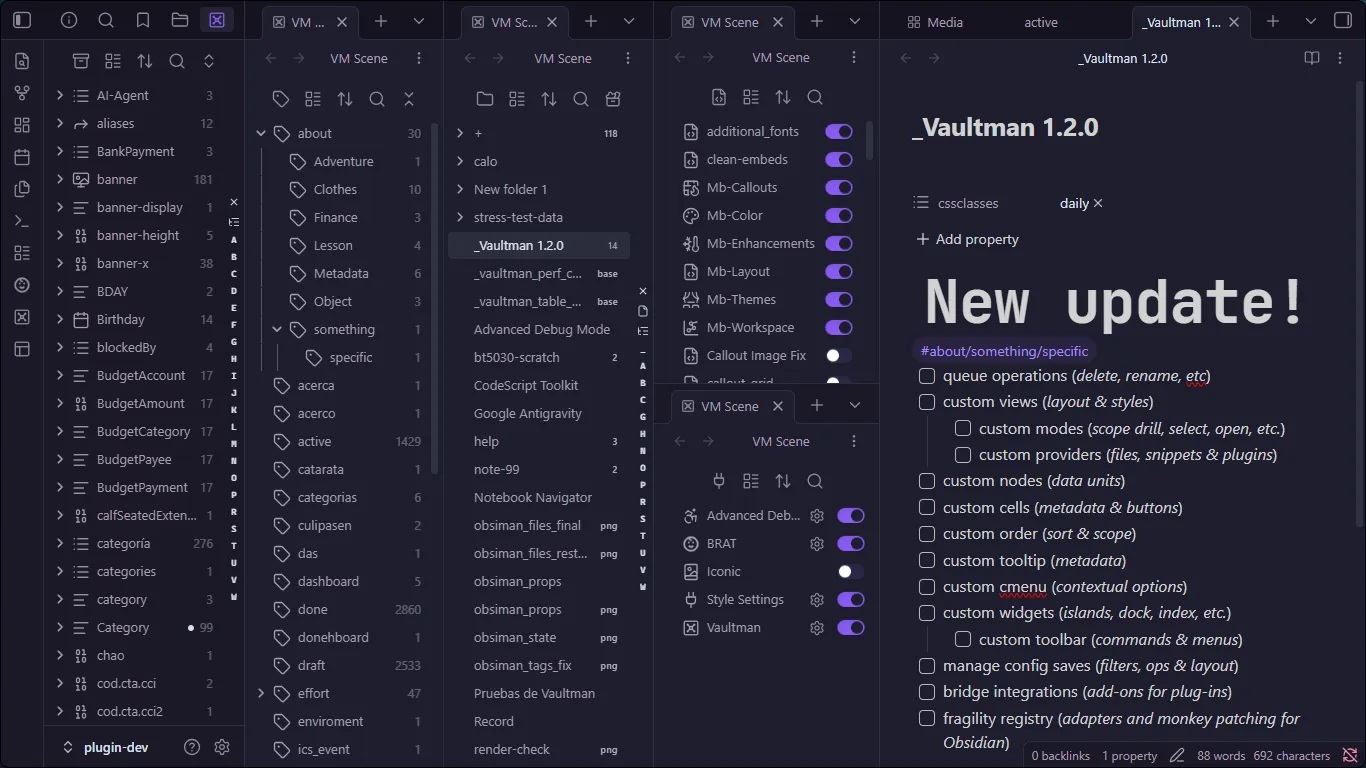Open the search icon in top bar

pos(106,20)
